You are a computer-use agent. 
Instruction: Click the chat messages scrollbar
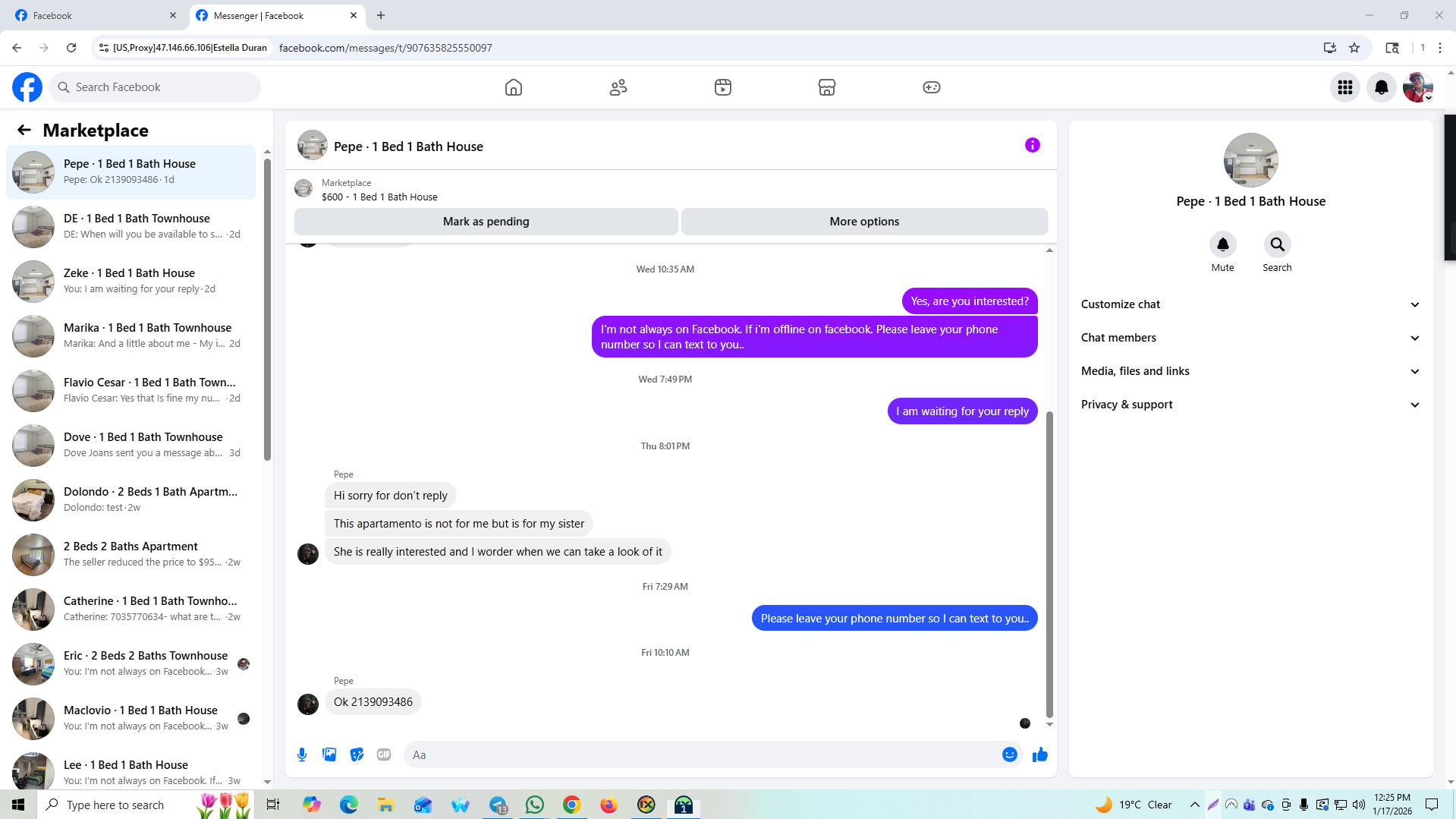[x=1049, y=564]
